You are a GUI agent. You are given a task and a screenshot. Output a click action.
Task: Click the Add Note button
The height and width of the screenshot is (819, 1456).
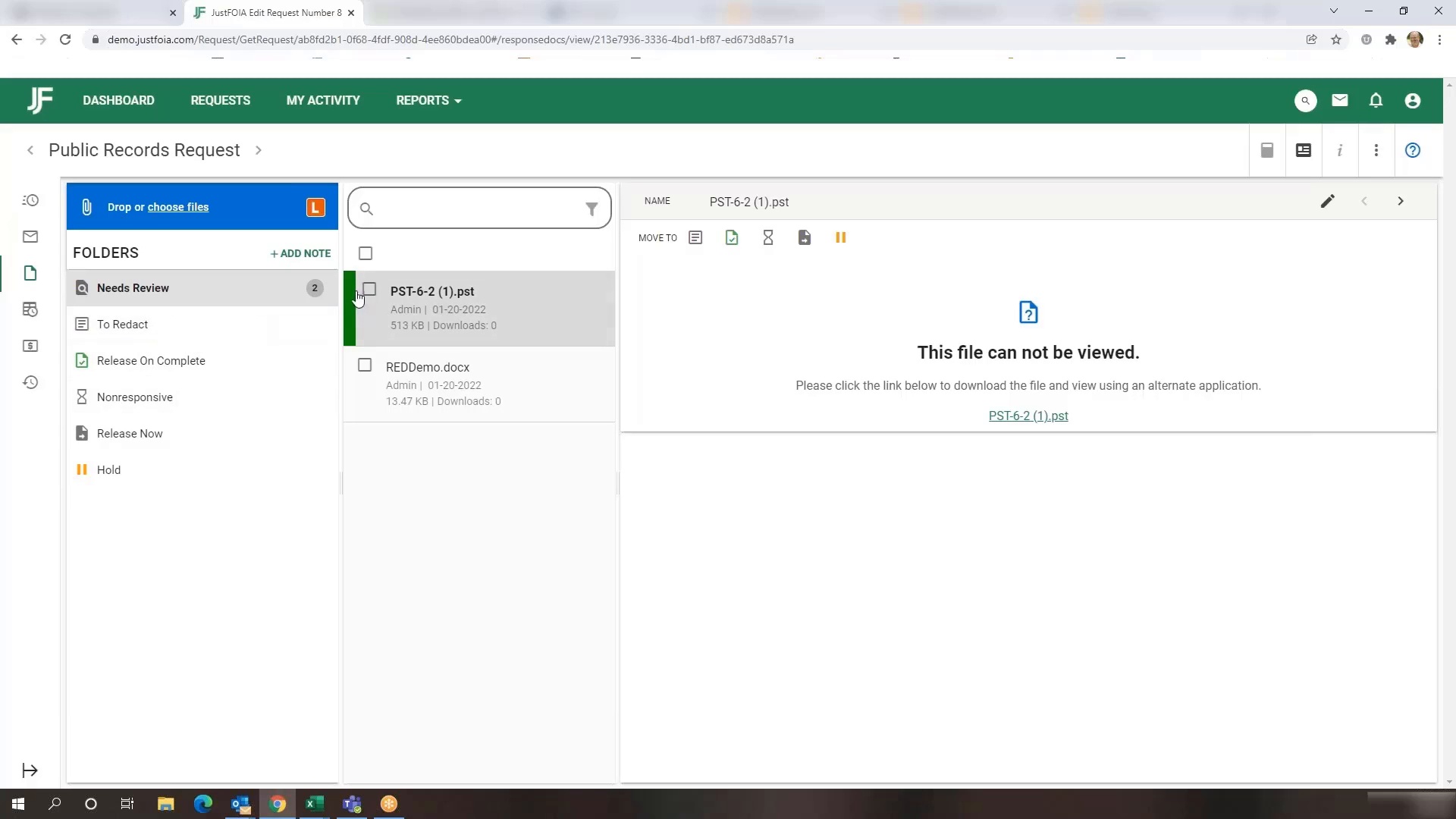click(300, 253)
